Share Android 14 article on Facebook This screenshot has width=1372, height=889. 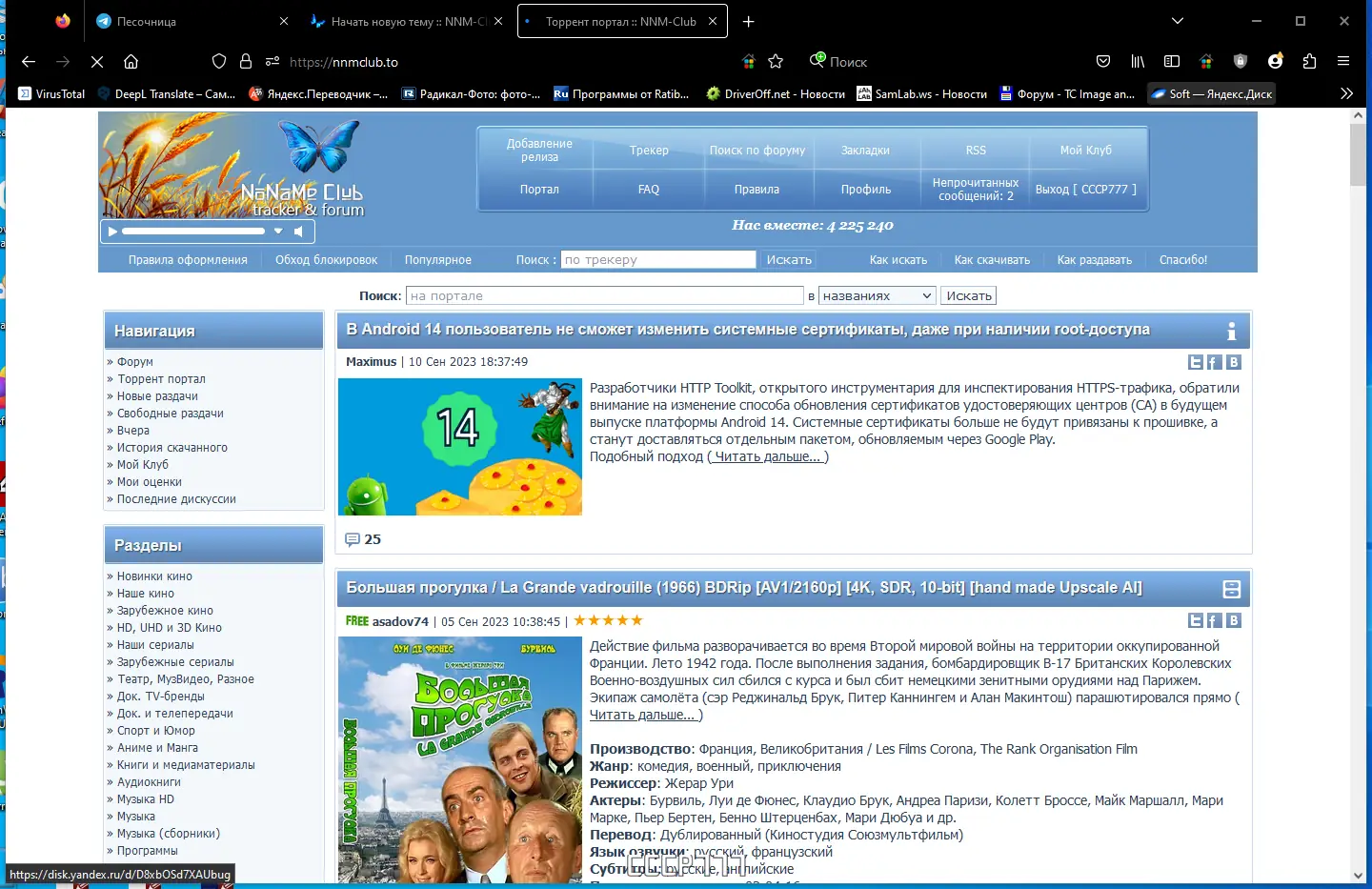pyautogui.click(x=1215, y=362)
